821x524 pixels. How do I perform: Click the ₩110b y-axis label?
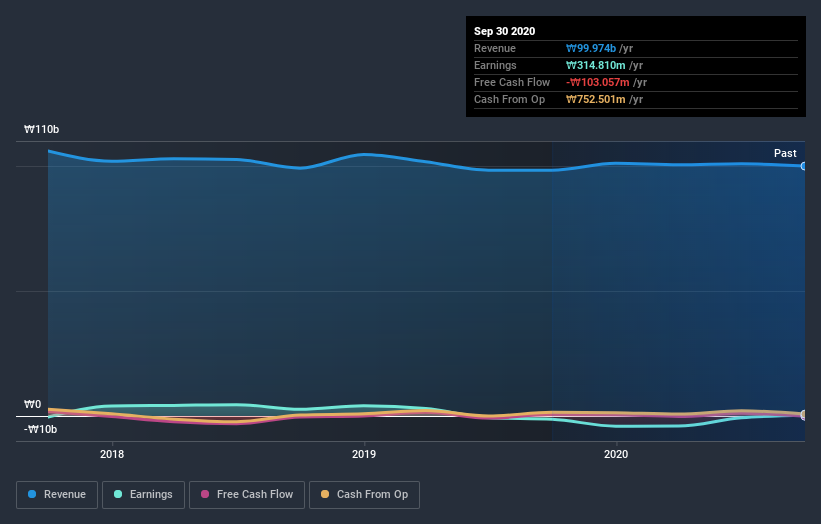pos(41,129)
